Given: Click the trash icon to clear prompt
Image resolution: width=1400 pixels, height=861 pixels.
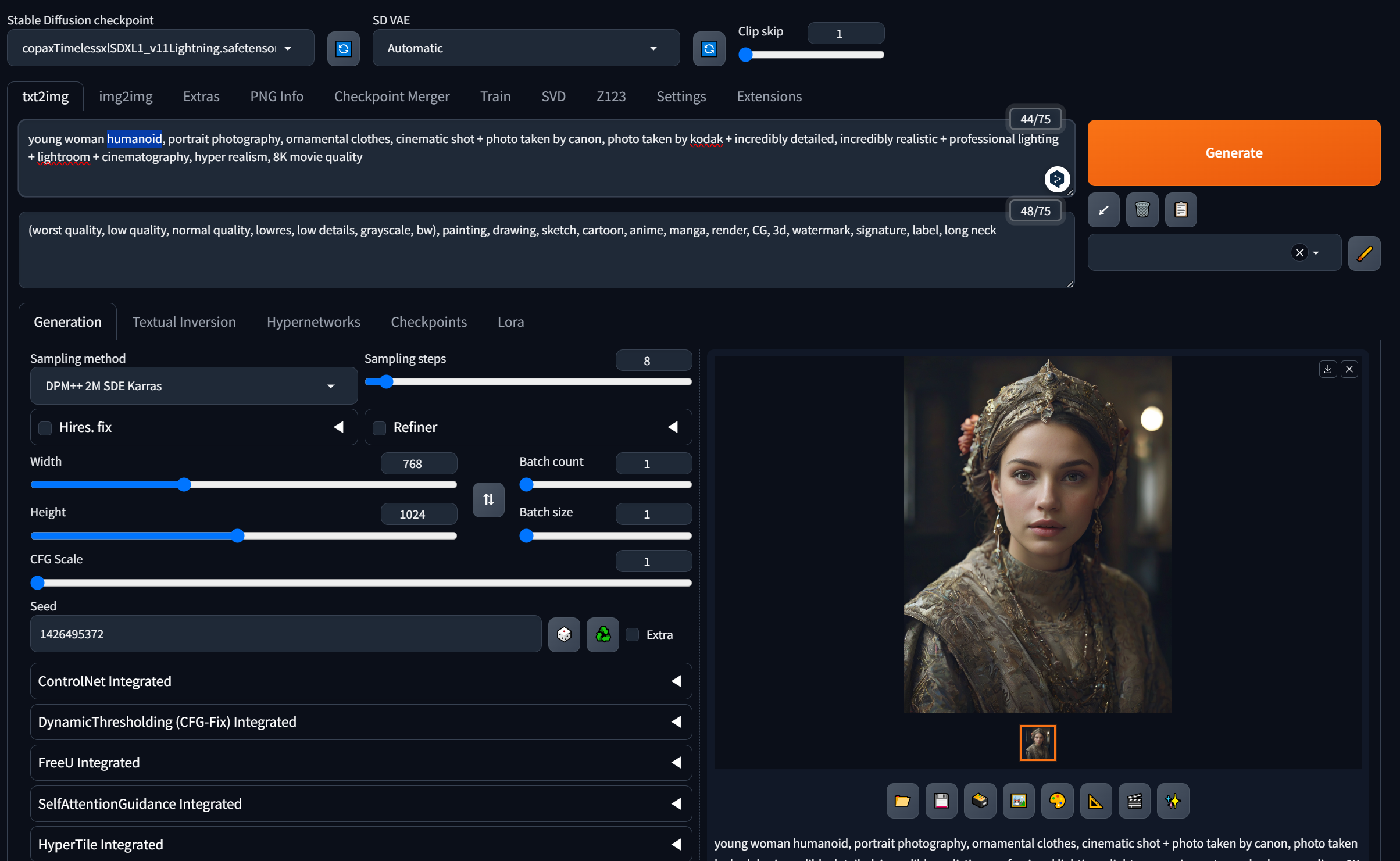Looking at the screenshot, I should click(x=1142, y=210).
